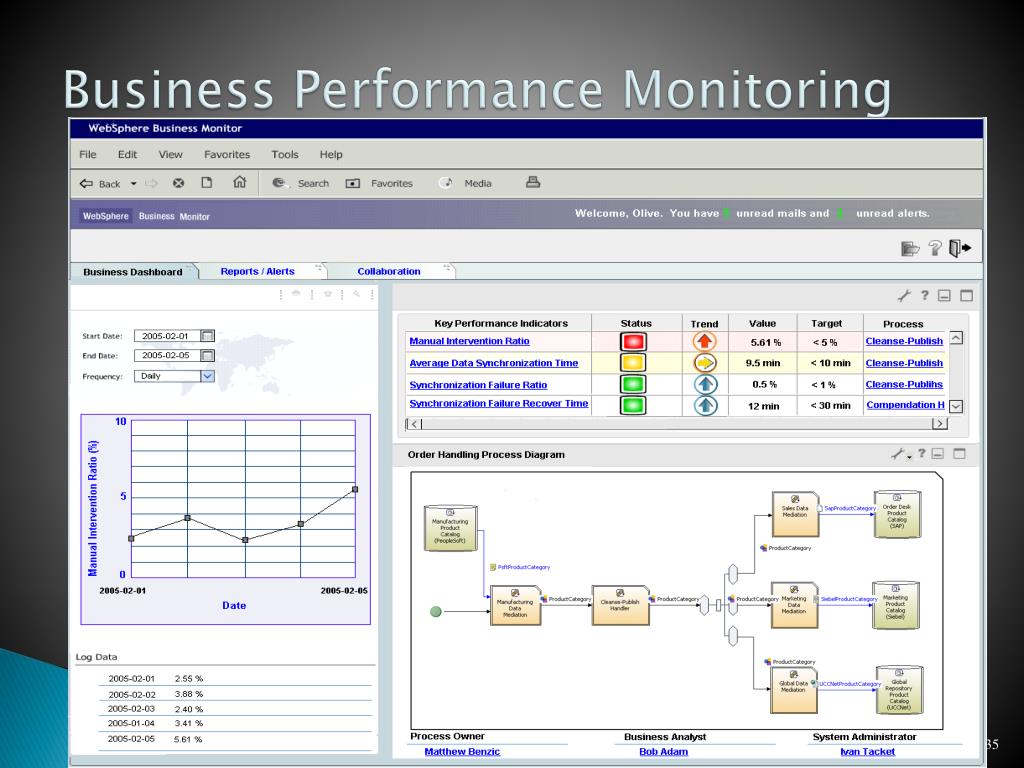Switch to Business Dashboard tab
Image resolution: width=1024 pixels, height=768 pixels.
click(x=133, y=272)
